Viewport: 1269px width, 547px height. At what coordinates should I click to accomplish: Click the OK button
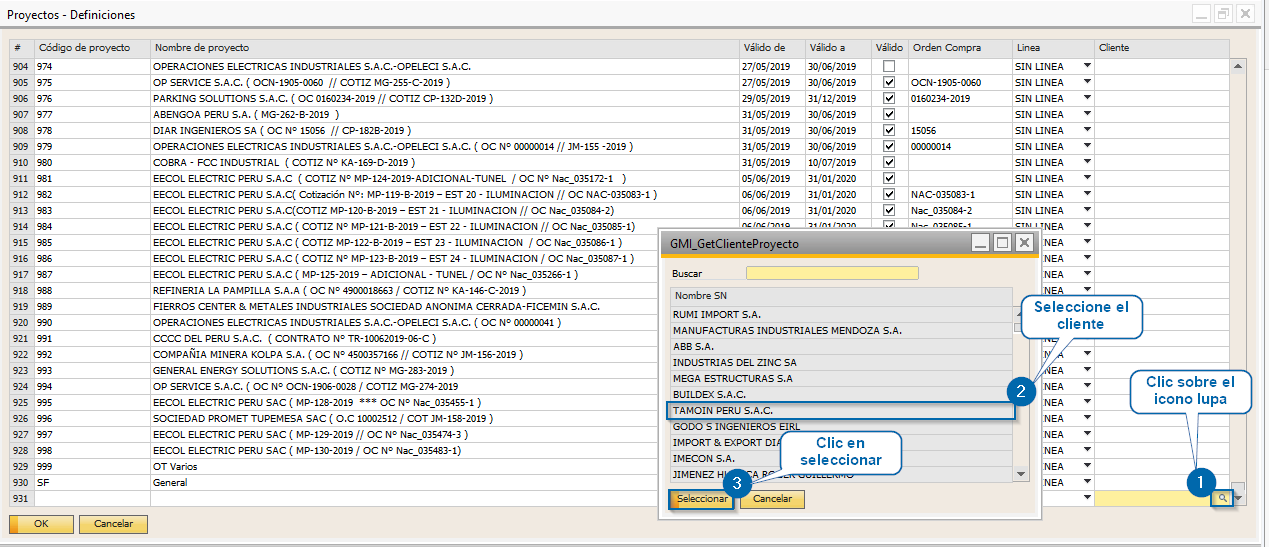click(x=41, y=524)
